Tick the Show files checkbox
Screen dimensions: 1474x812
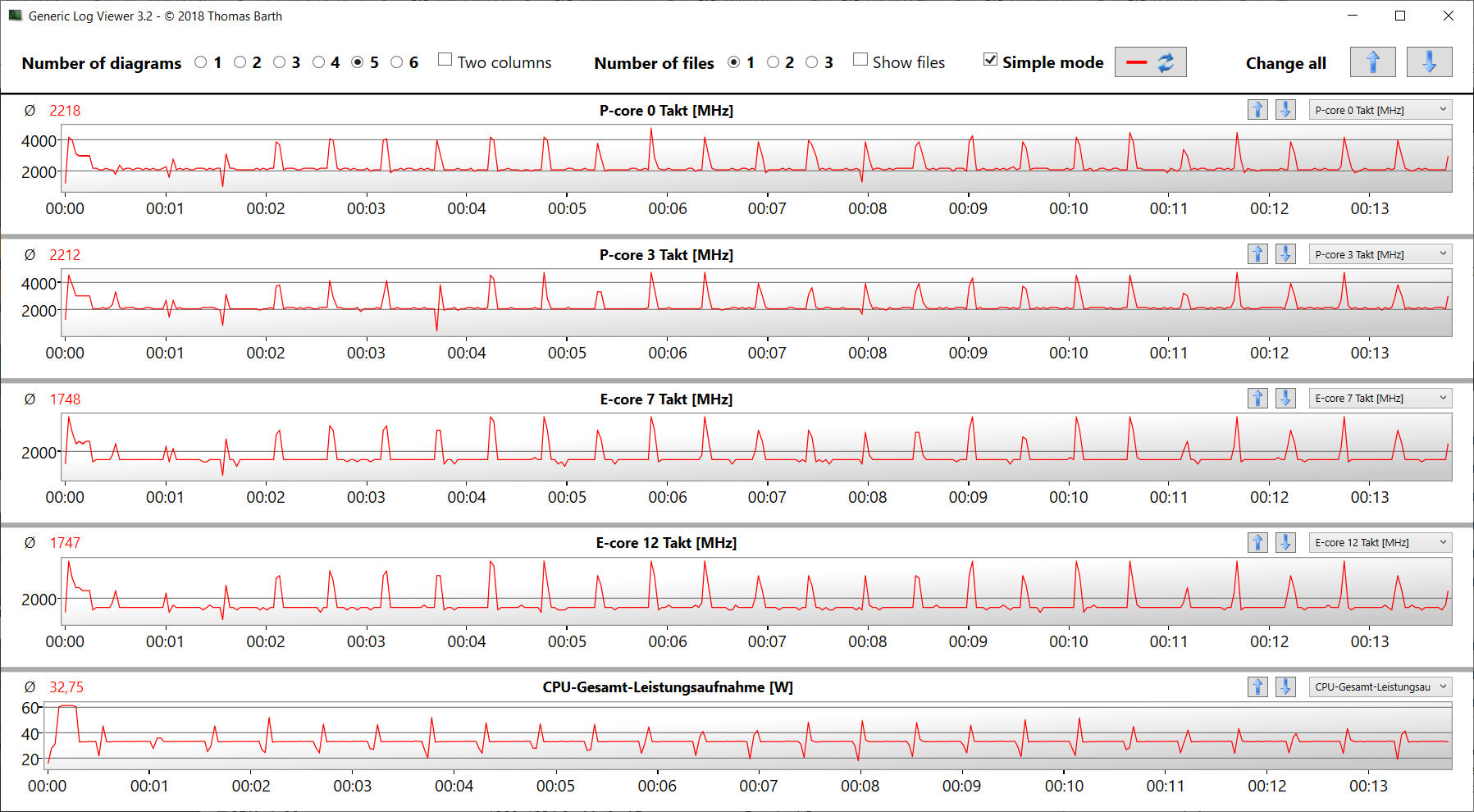pyautogui.click(x=860, y=60)
